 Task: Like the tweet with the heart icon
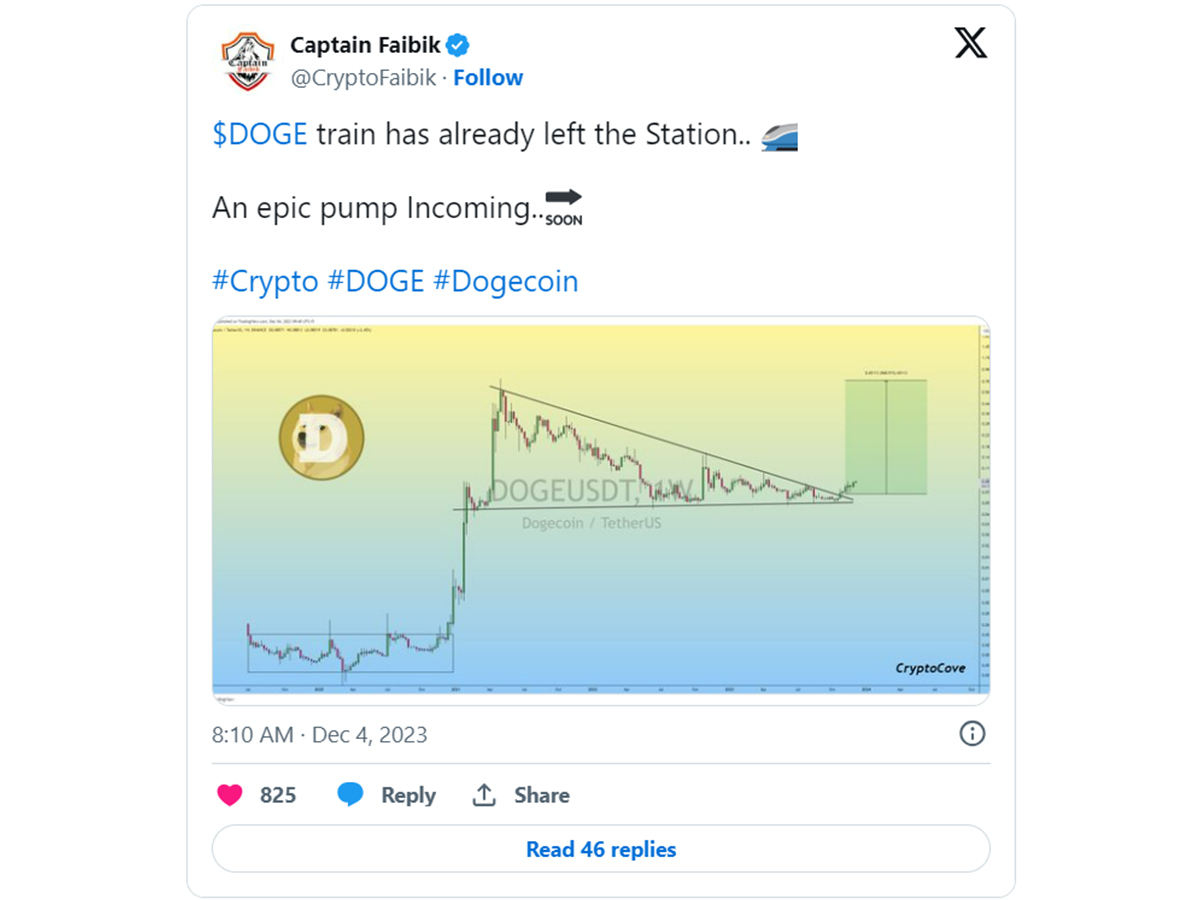pos(230,795)
